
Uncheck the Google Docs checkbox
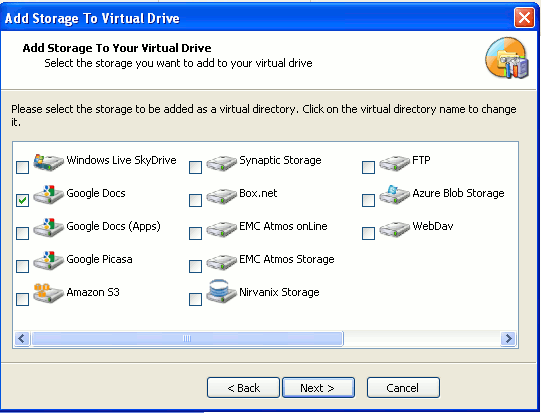tap(23, 200)
